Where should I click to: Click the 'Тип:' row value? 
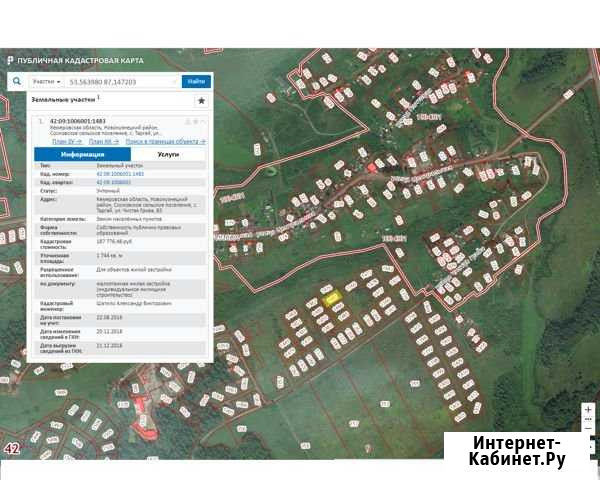pos(119,165)
